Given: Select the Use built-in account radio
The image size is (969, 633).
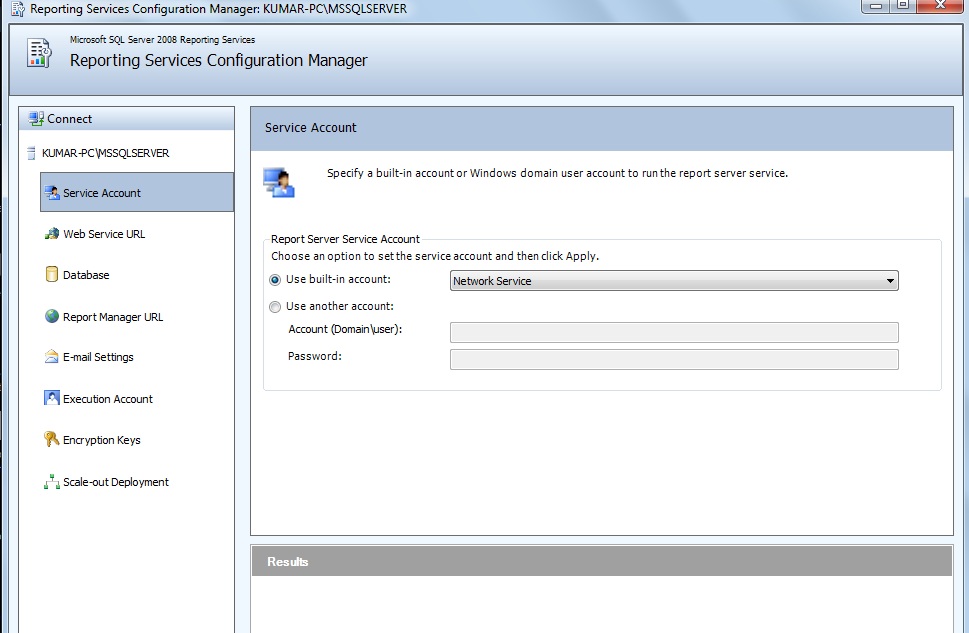Looking at the screenshot, I should (x=275, y=280).
